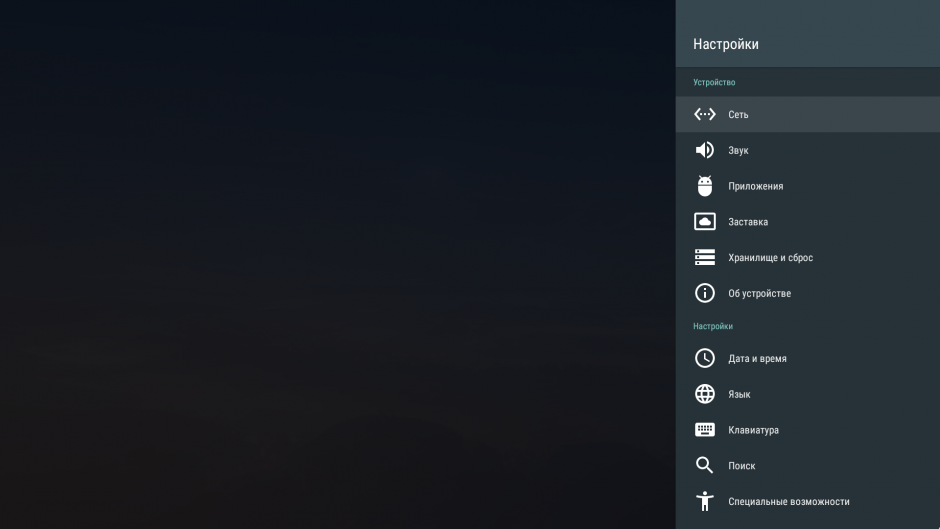Click the speaker icon for Звук

[x=704, y=150]
